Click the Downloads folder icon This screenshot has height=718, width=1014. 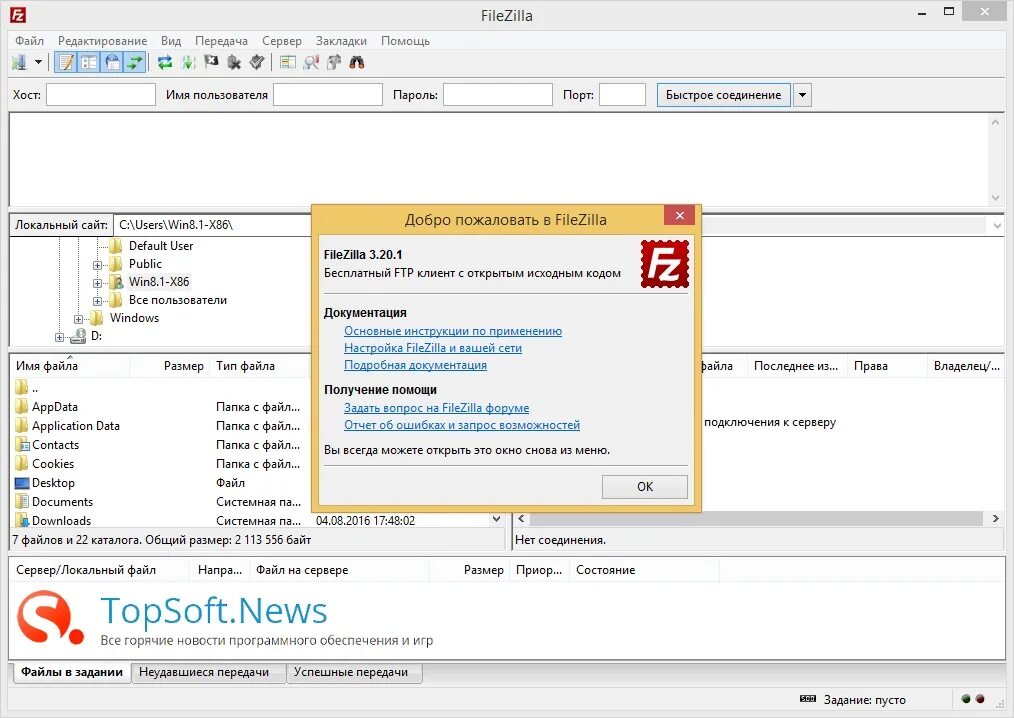pyautogui.click(x=21, y=520)
